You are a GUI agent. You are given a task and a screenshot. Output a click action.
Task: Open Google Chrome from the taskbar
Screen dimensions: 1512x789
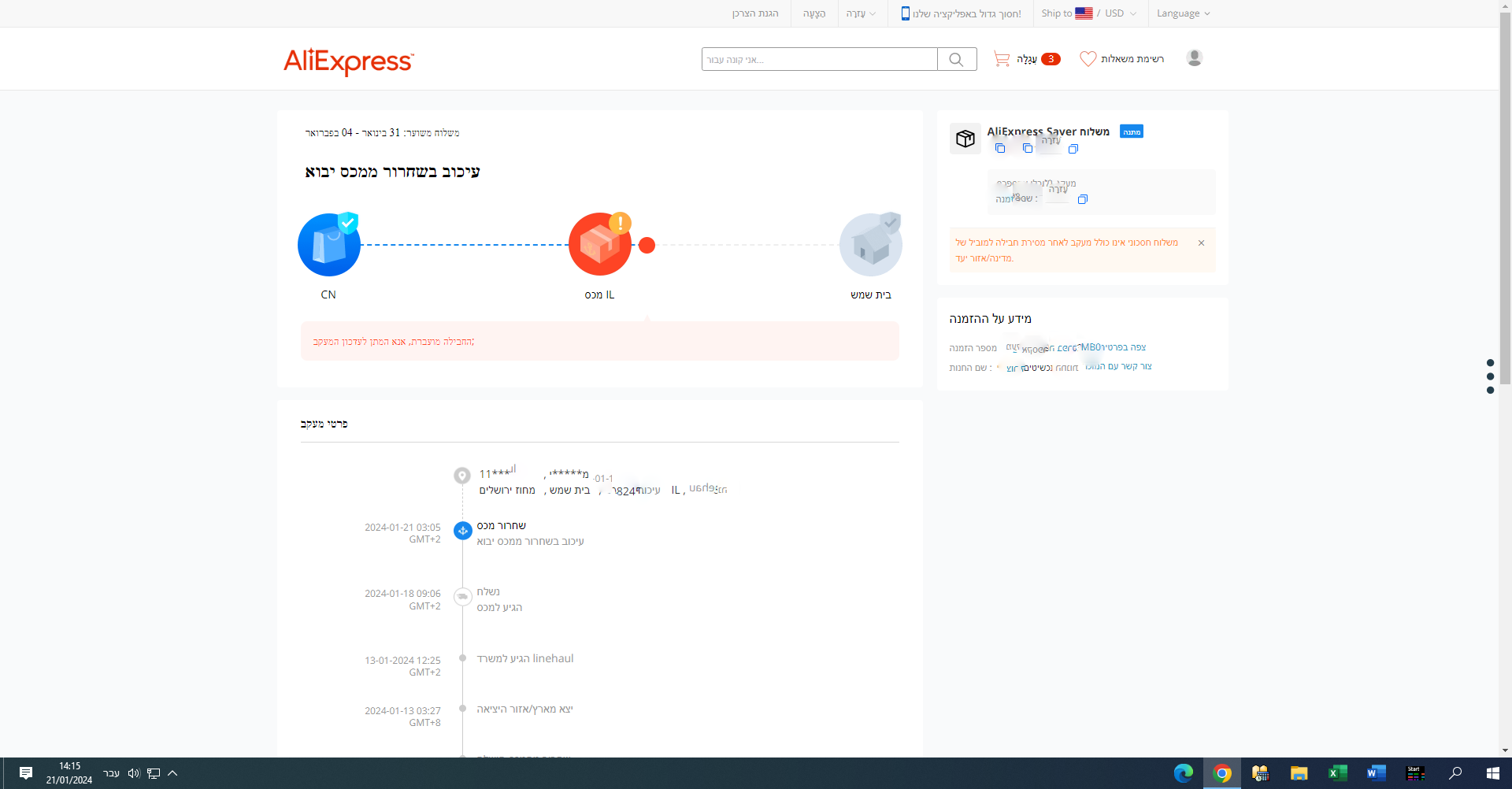(1222, 773)
